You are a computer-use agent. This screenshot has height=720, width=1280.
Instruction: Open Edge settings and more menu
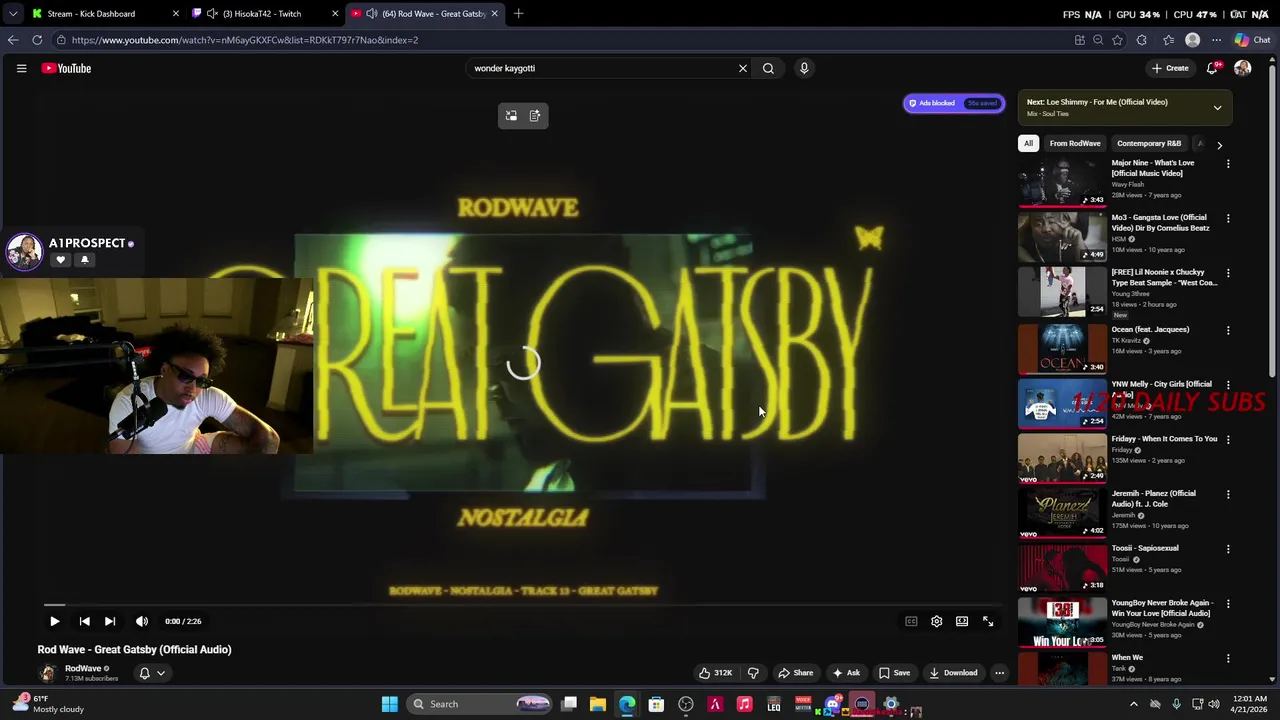[1216, 40]
